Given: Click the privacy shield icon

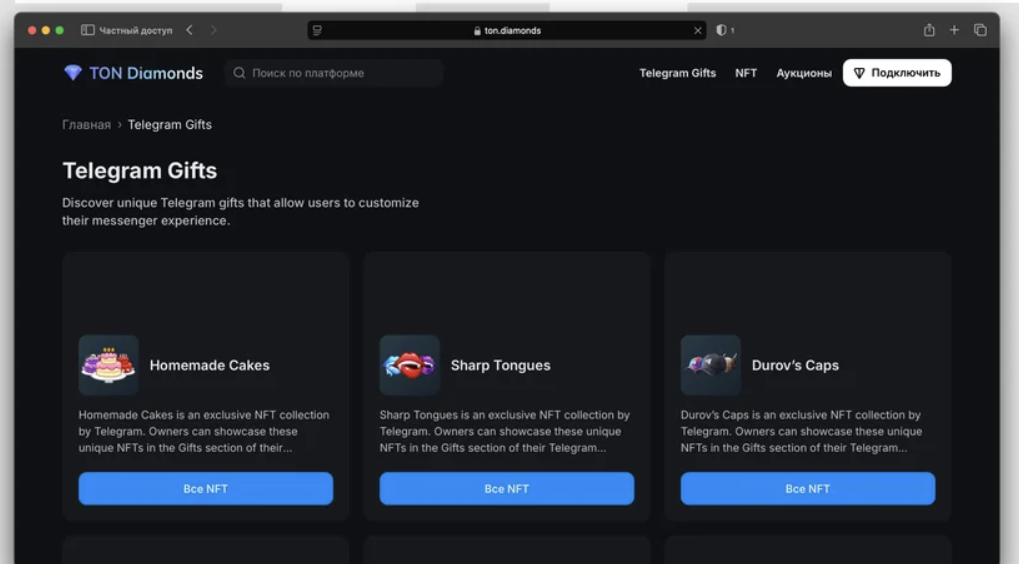Looking at the screenshot, I should point(721,30).
